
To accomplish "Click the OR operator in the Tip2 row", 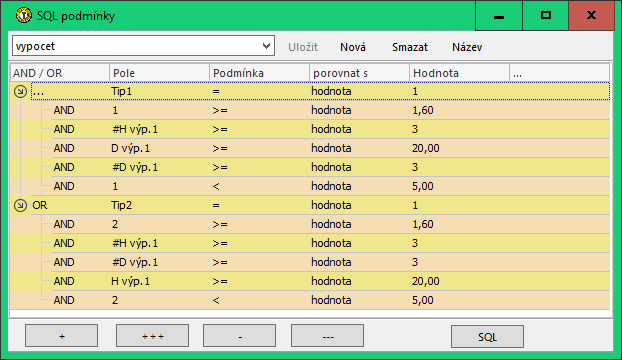I will coord(40,205).
